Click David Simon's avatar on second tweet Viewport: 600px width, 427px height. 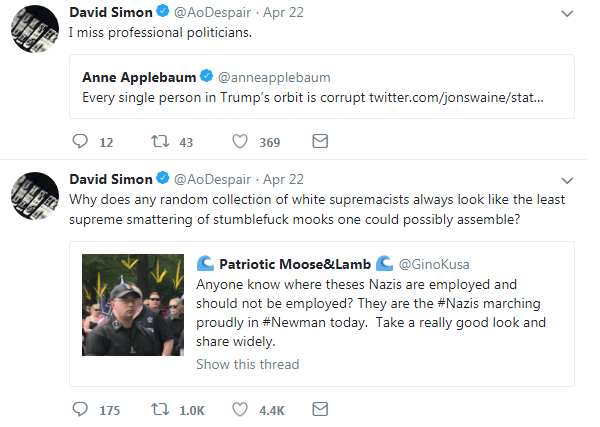(x=35, y=196)
